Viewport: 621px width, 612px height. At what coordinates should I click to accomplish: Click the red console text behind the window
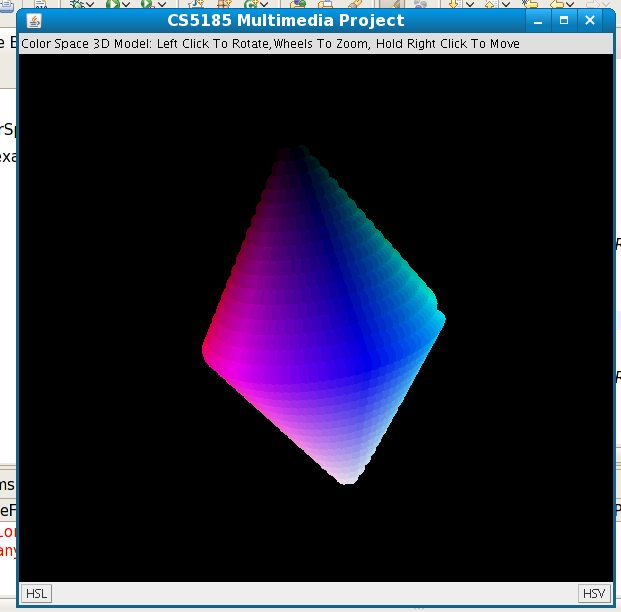pos(8,541)
